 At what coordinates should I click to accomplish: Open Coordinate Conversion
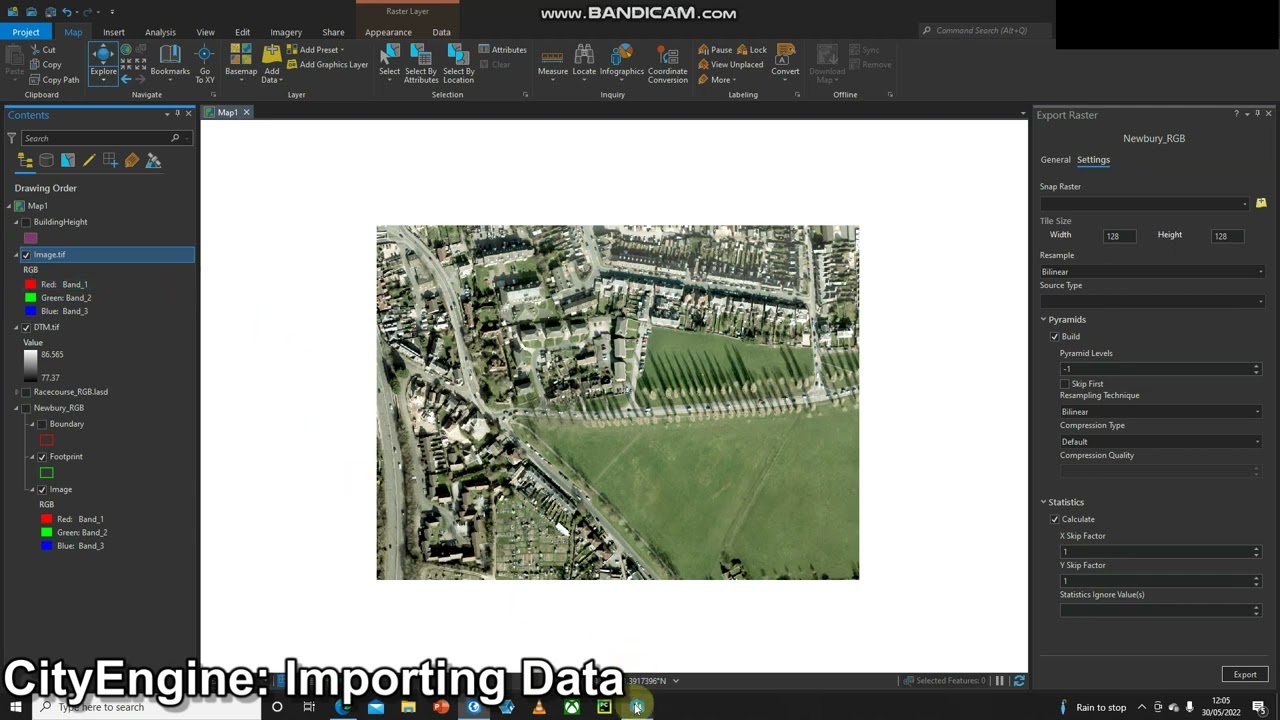click(667, 63)
